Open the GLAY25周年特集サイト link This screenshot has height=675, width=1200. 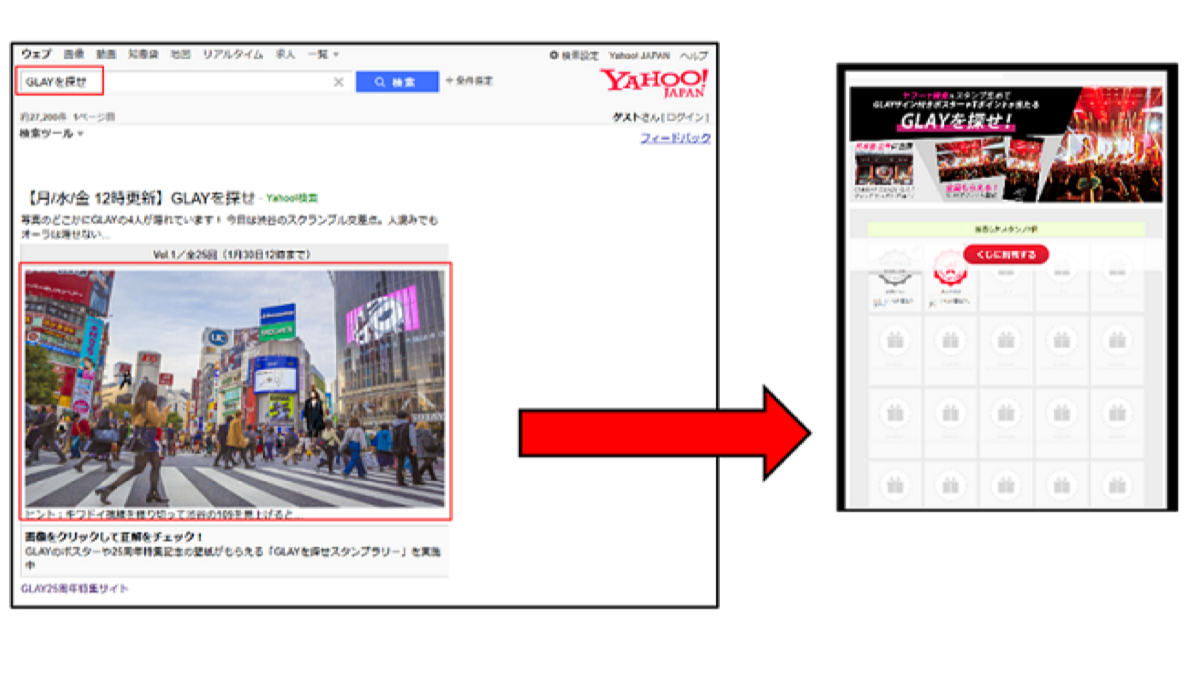(x=75, y=589)
